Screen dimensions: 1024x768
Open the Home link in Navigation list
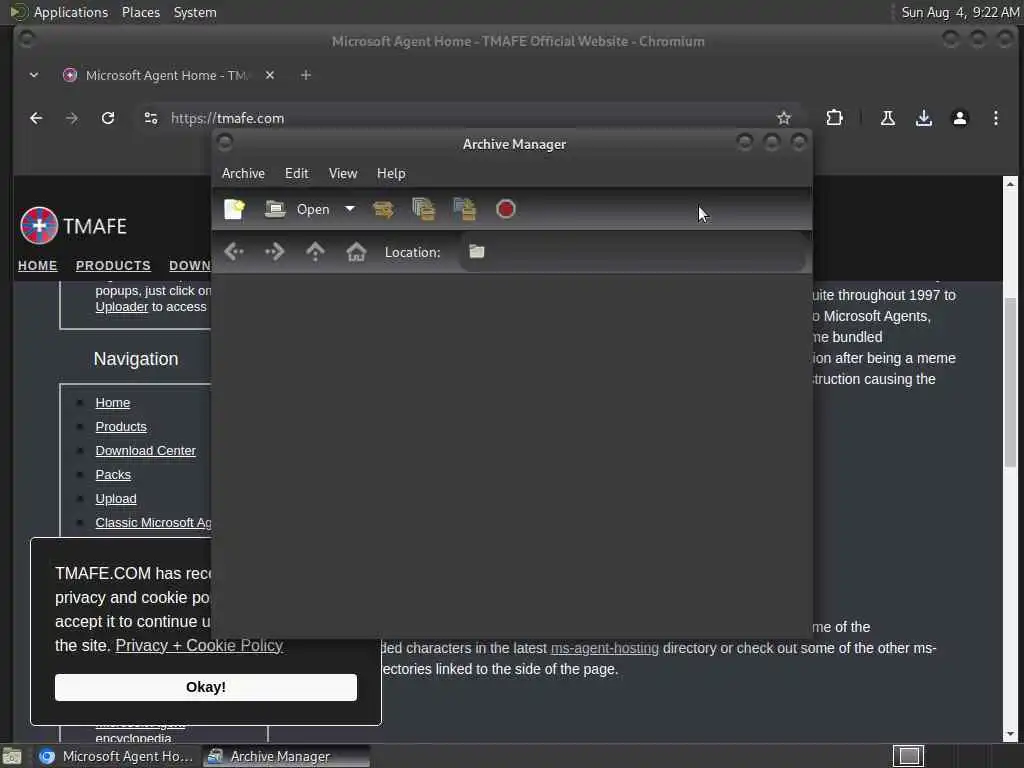[x=112, y=403]
